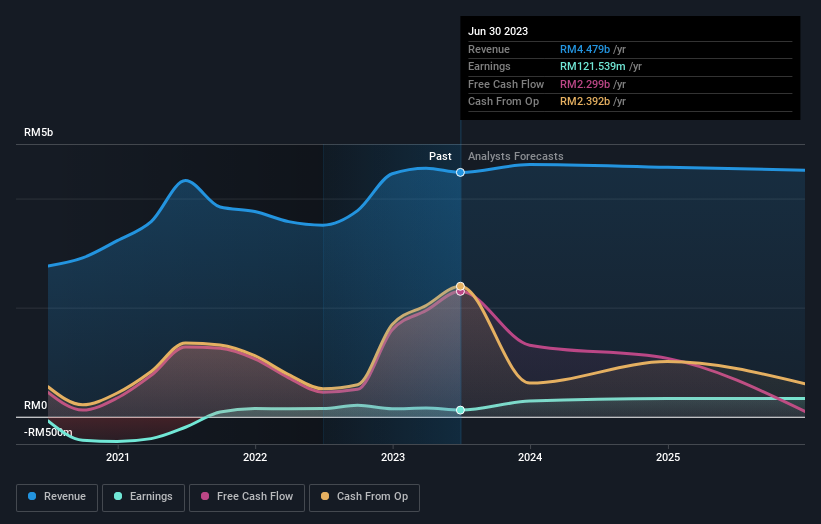Click the Revenue row label in tooltip
This screenshot has height=524, width=821.
click(x=489, y=49)
